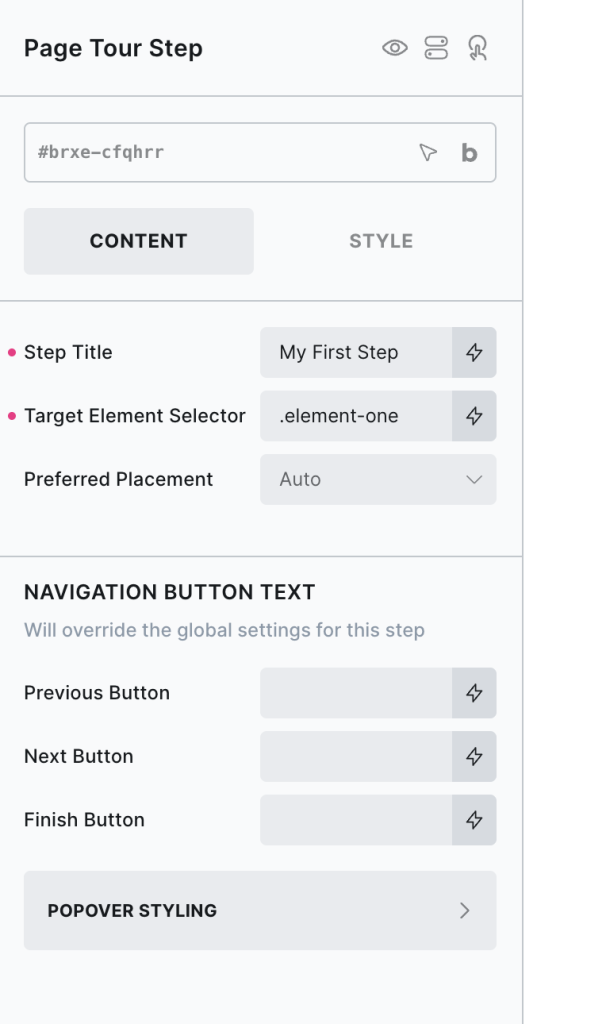Click the Target Element Selector field

(x=356, y=416)
